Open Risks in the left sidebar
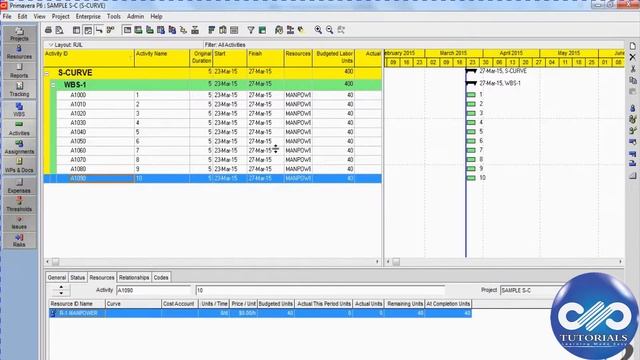 pos(19,240)
